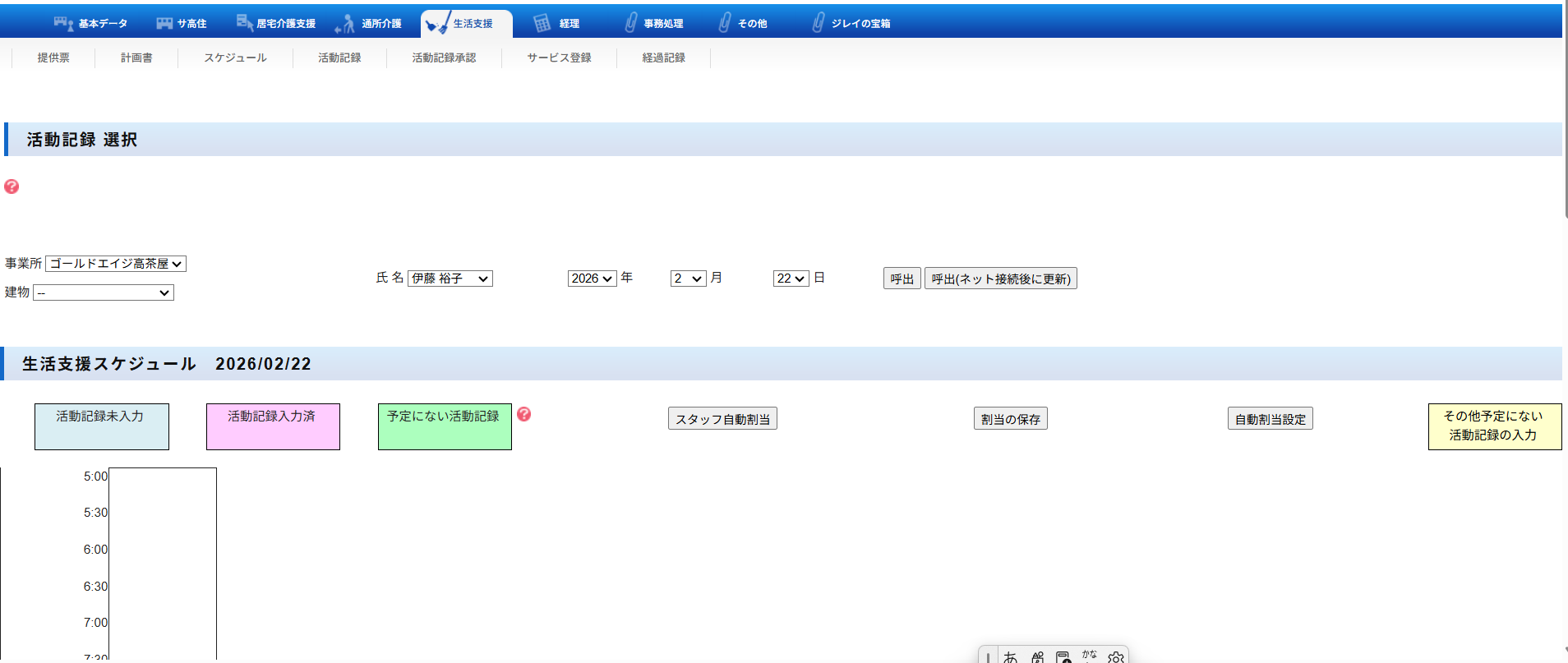
Task: Click the 事務処理 paperclip icon
Action: pyautogui.click(x=630, y=23)
